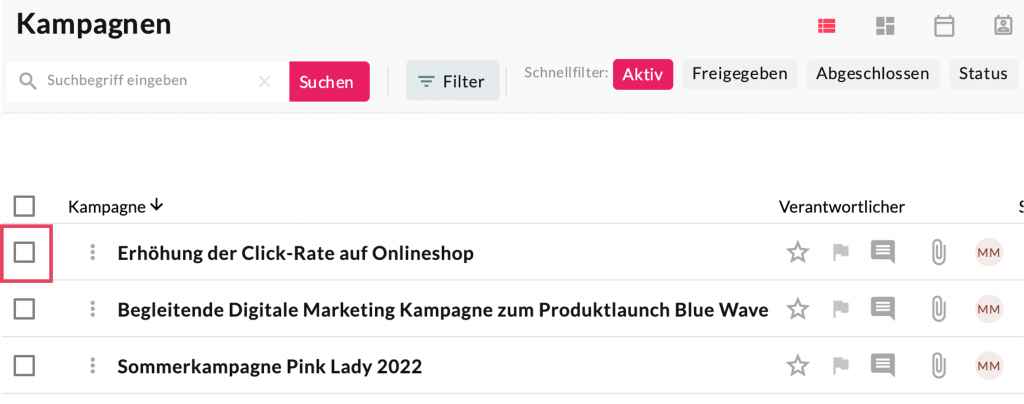Tick the select-all checkbox in the header
Viewport: 1024px width, 404px height.
point(25,207)
